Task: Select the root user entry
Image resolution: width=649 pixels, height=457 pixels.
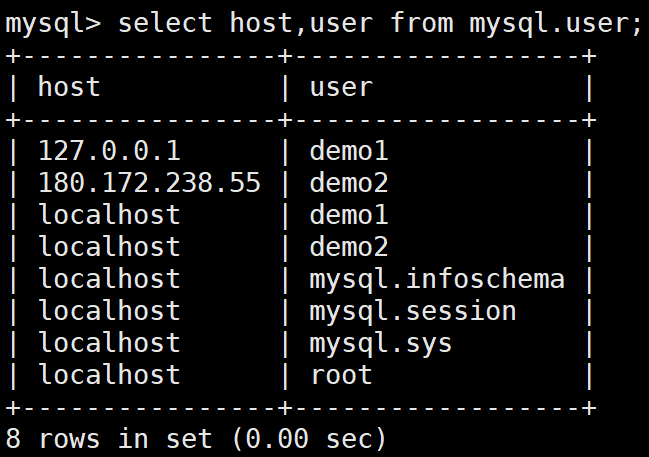Action: [x=340, y=375]
